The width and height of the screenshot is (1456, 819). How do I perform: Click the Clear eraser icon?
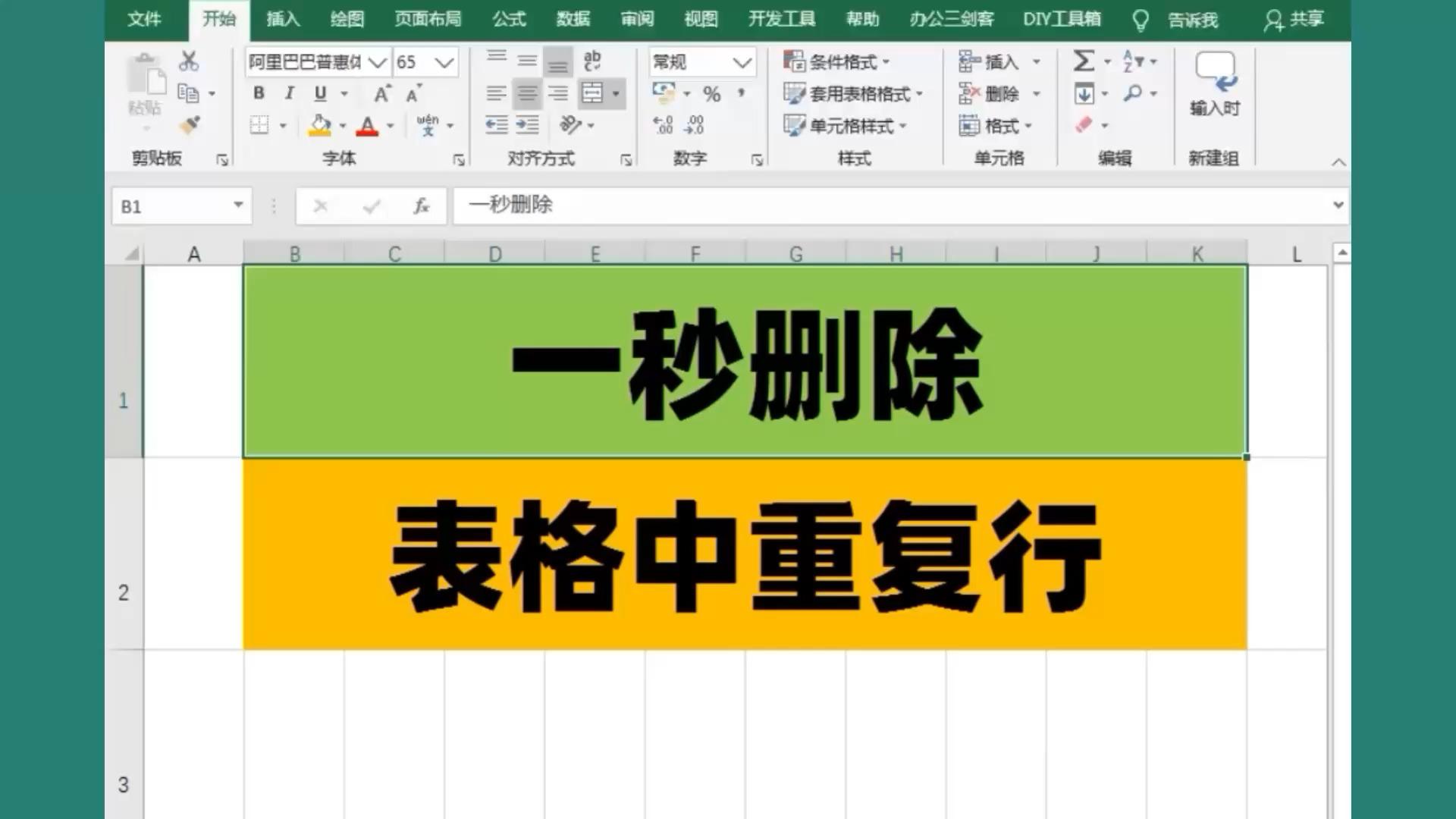point(1084,124)
